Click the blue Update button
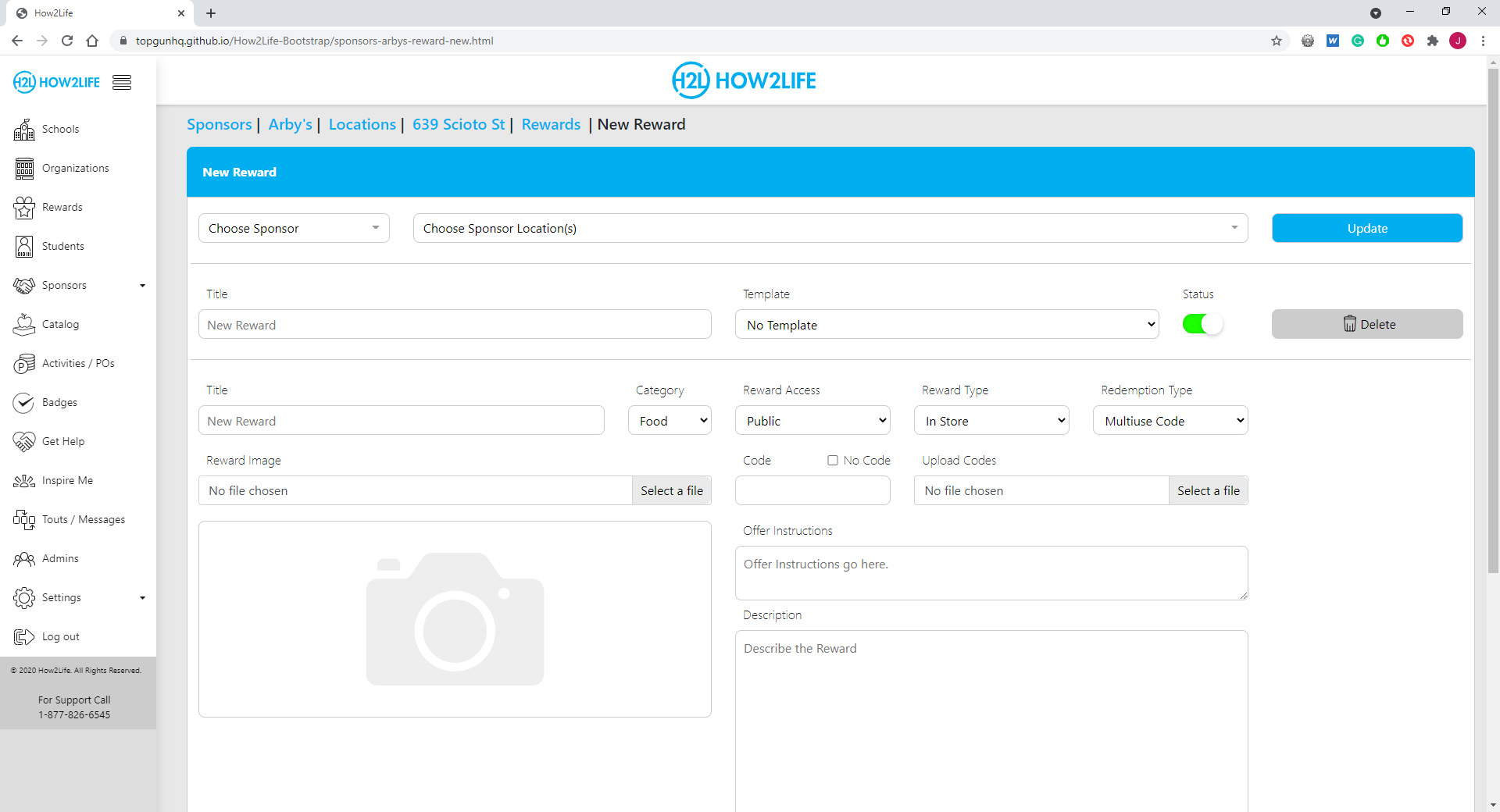1500x812 pixels. (x=1366, y=228)
